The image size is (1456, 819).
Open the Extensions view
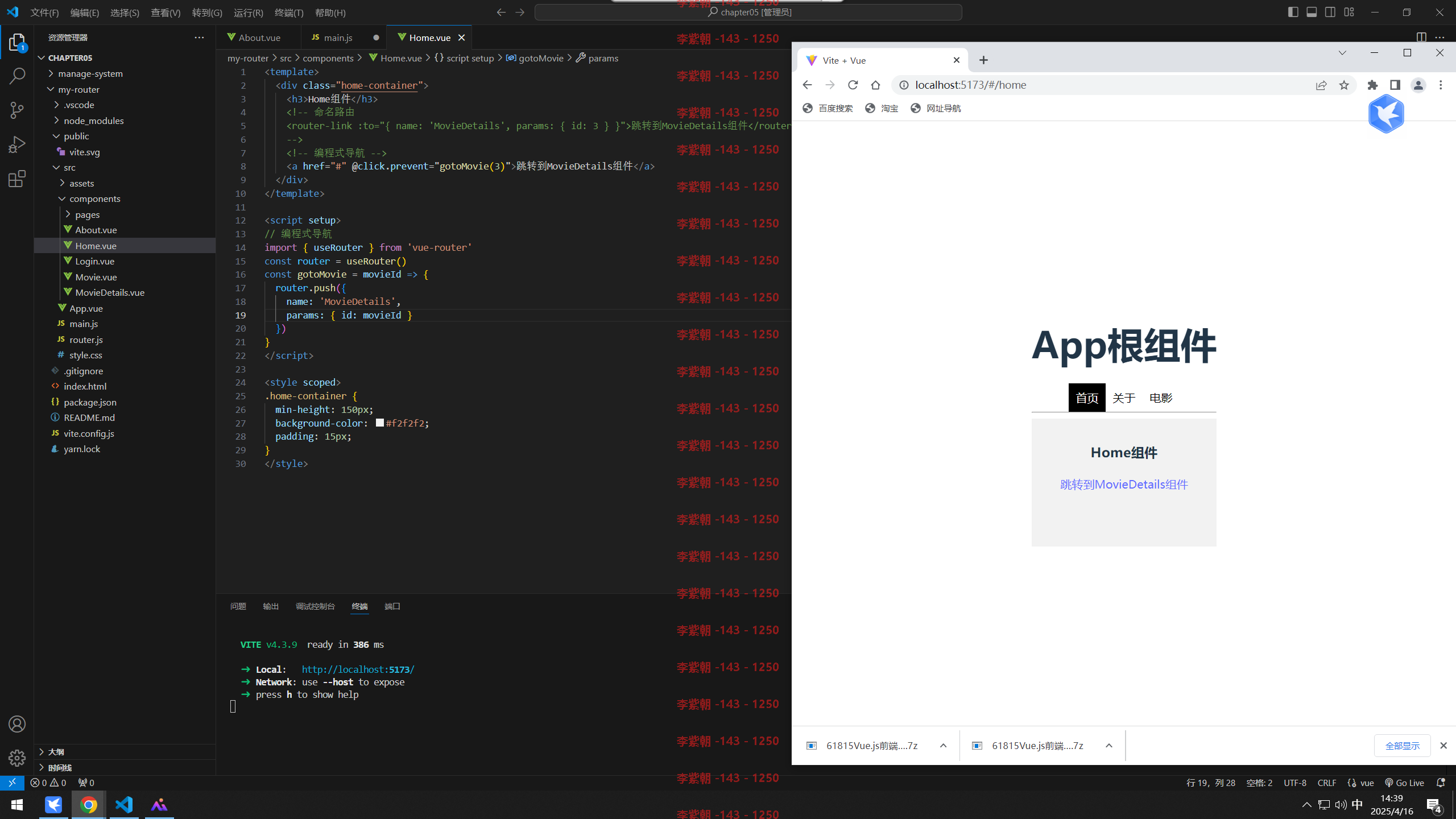tap(17, 179)
